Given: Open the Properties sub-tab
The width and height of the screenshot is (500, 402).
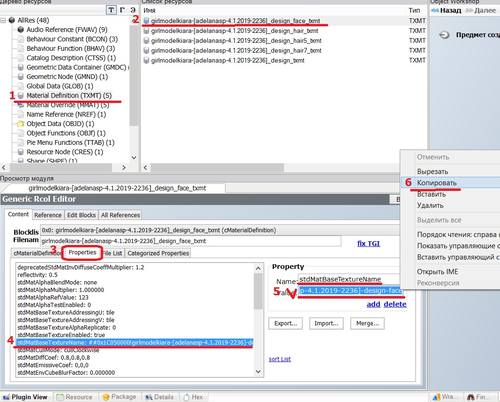Looking at the screenshot, I should pyautogui.click(x=82, y=253).
